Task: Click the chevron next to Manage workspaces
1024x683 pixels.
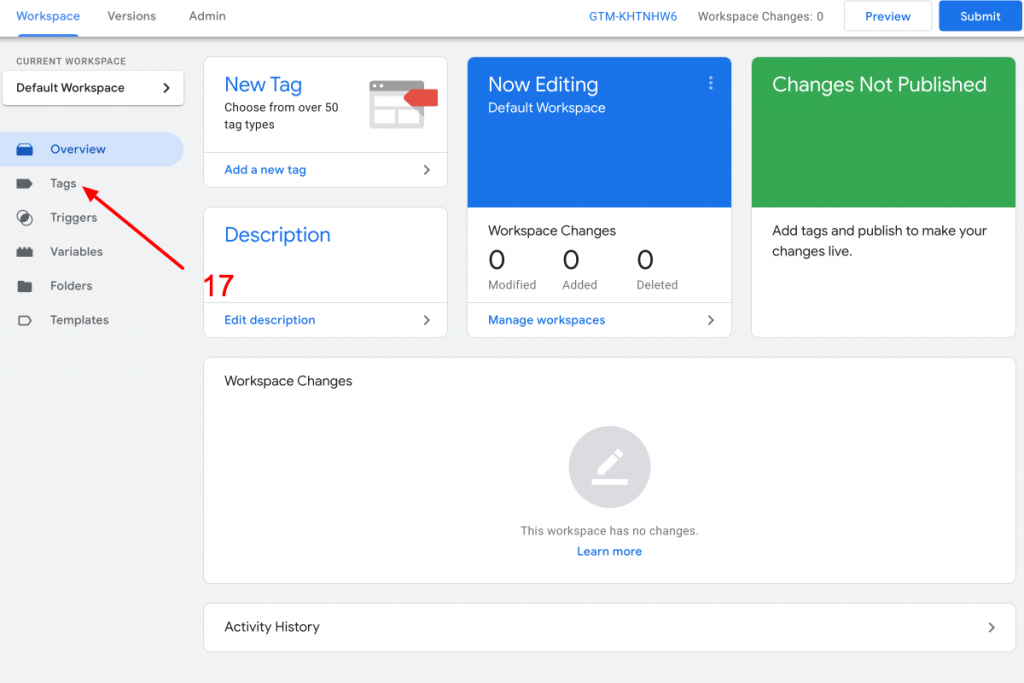Action: 711,320
